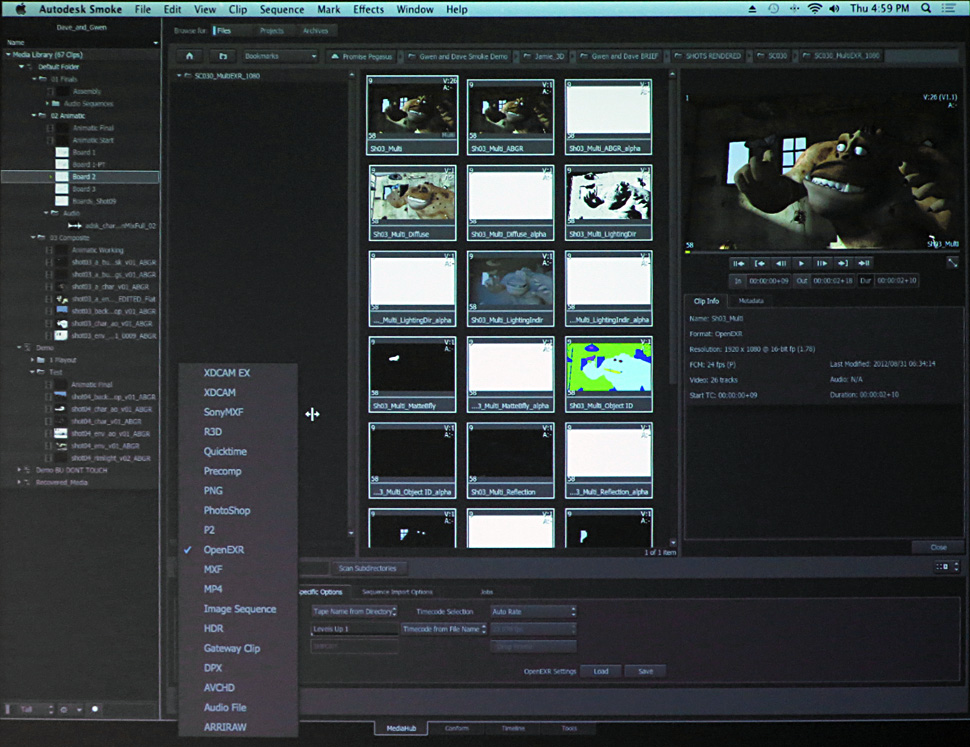Open the Bookmarks dropdown
Image resolution: width=970 pixels, height=747 pixels.
point(279,56)
